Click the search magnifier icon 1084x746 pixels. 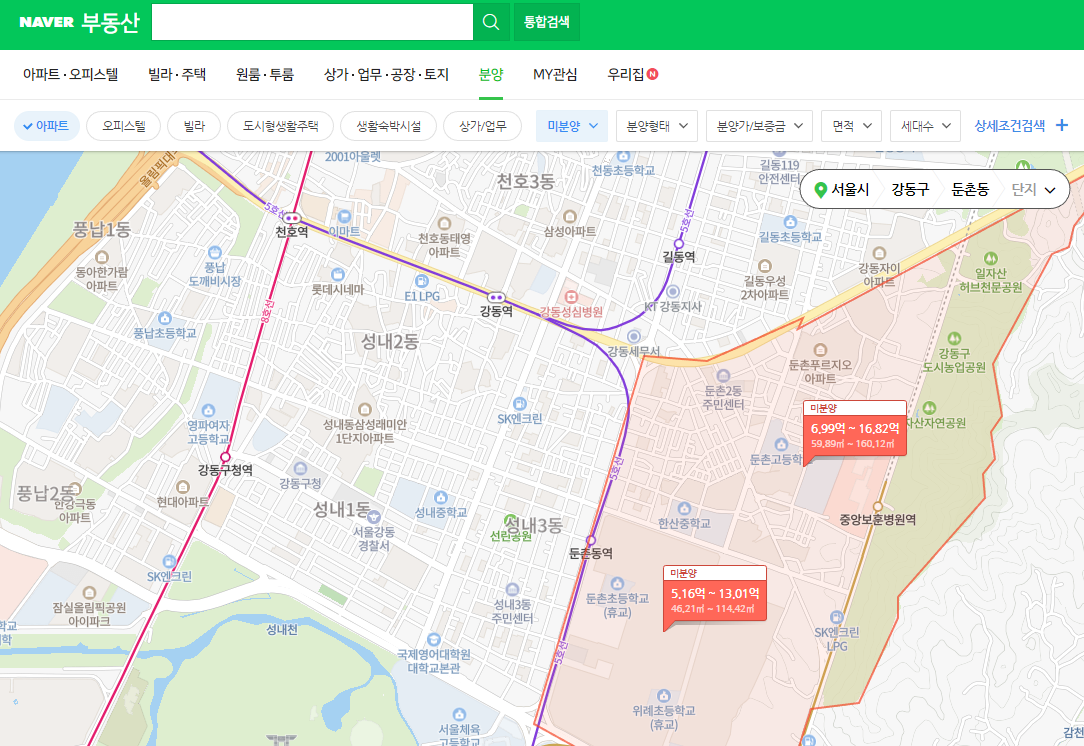(x=491, y=21)
